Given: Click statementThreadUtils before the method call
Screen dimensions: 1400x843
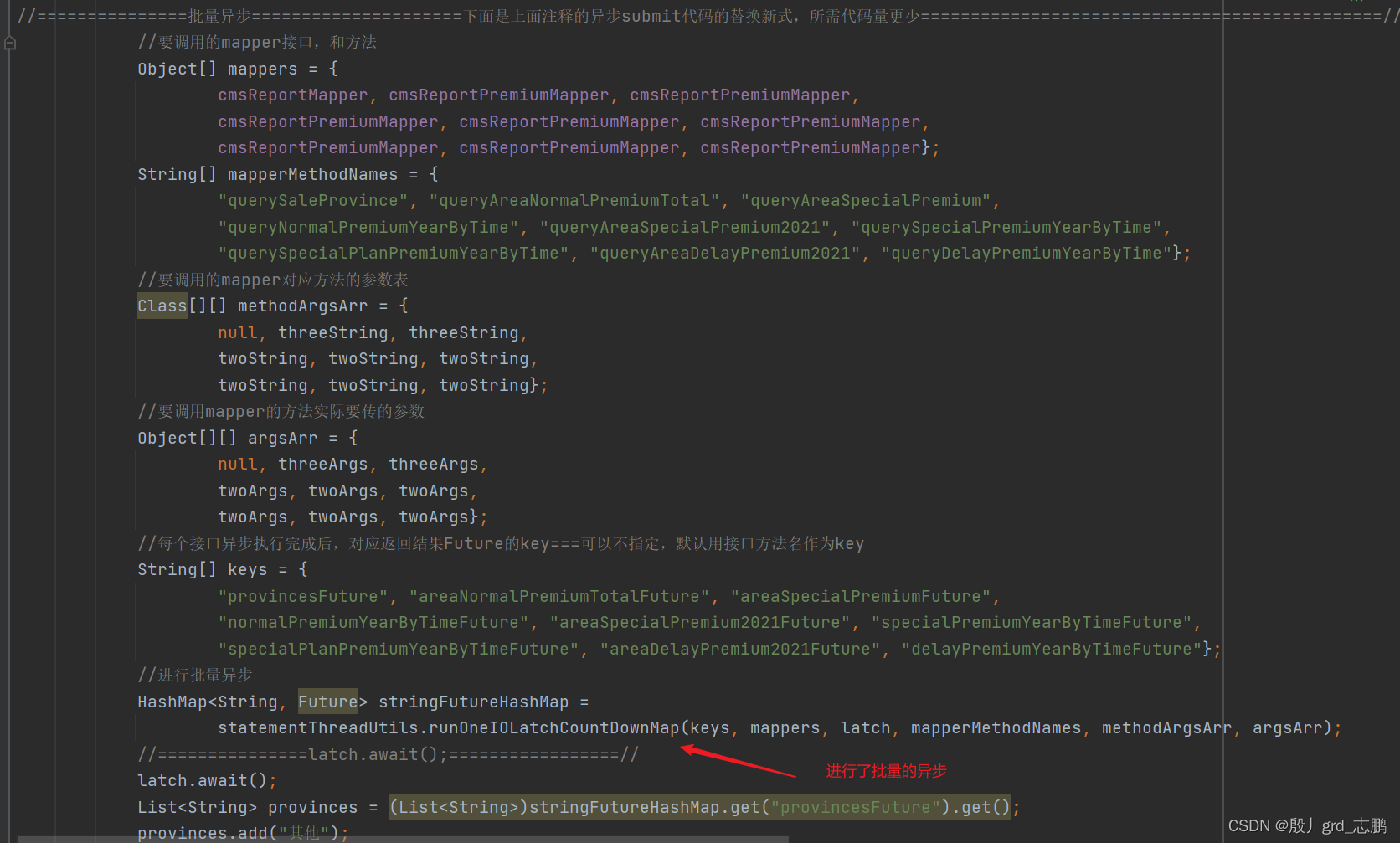Looking at the screenshot, I should [x=318, y=727].
